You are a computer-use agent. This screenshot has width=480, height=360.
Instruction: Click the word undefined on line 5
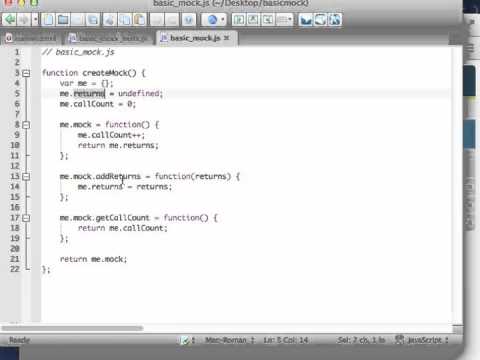(139, 94)
